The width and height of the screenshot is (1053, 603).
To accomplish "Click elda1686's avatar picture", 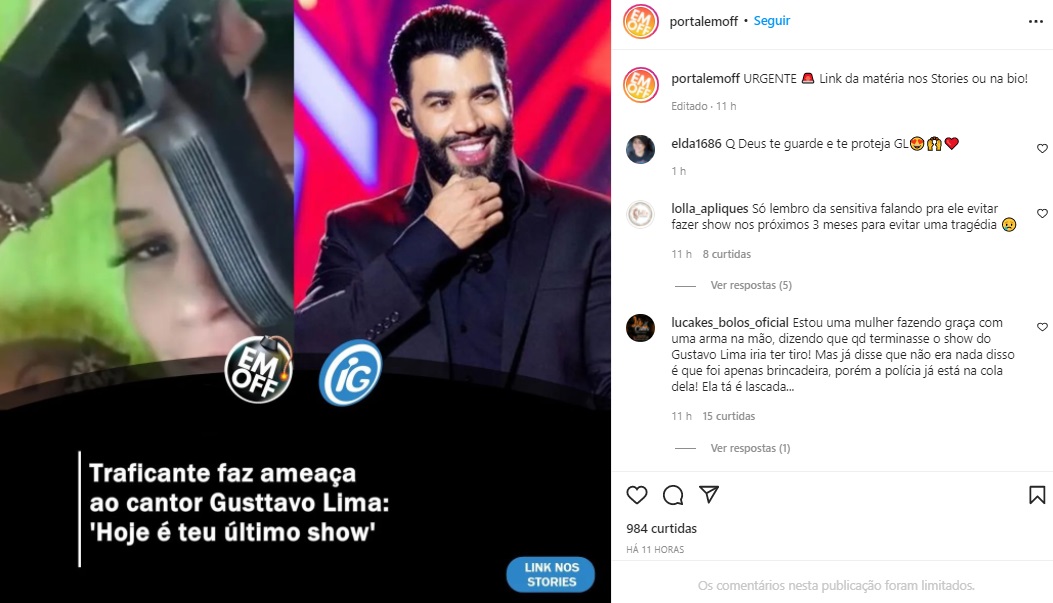I will (x=641, y=149).
